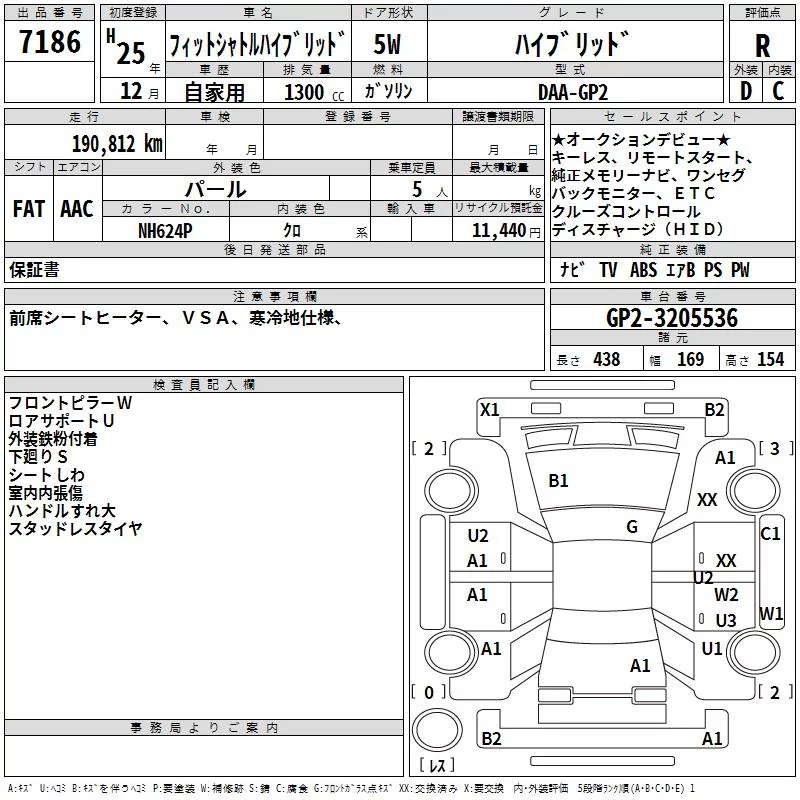Click the W1 mark on right side

(771, 613)
